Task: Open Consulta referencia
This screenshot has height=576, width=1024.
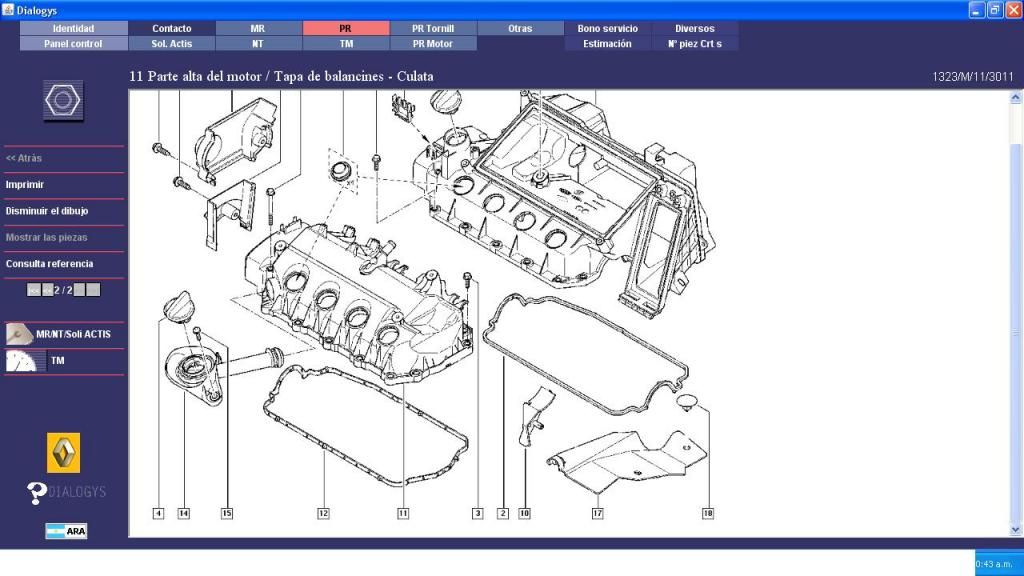Action: point(49,264)
